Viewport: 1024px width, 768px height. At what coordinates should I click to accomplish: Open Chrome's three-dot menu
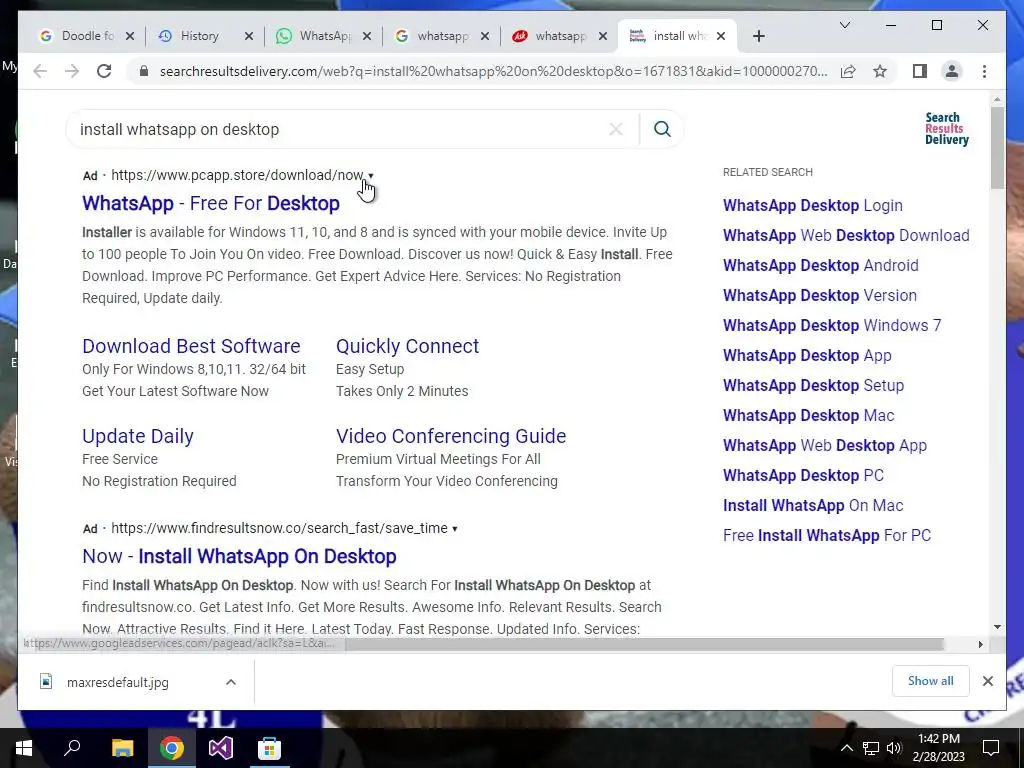[x=984, y=71]
